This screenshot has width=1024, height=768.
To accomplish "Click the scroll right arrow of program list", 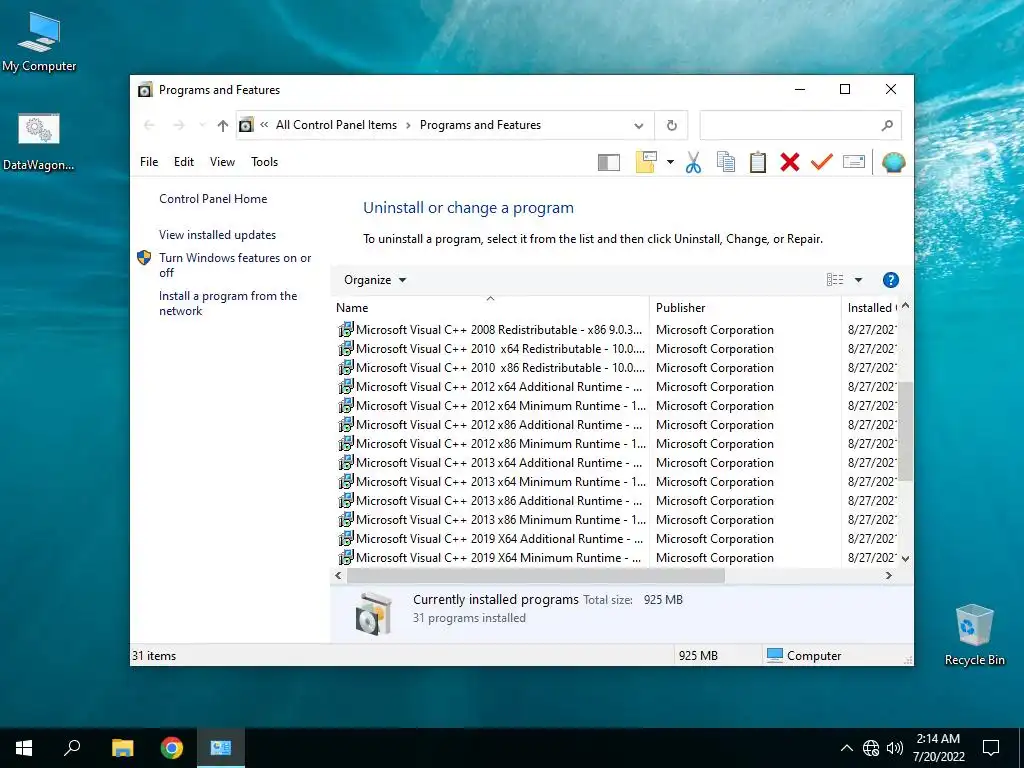I will (x=888, y=575).
